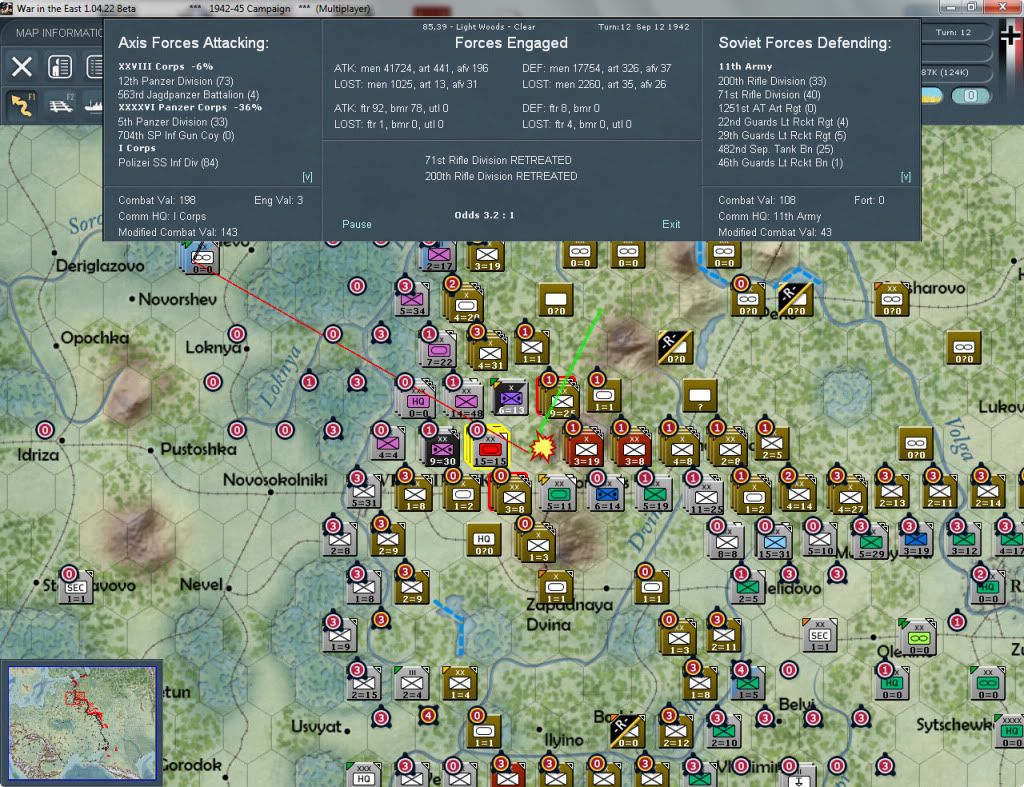Select the light blue 15=31 unit
This screenshot has height=787, width=1024.
775,542
